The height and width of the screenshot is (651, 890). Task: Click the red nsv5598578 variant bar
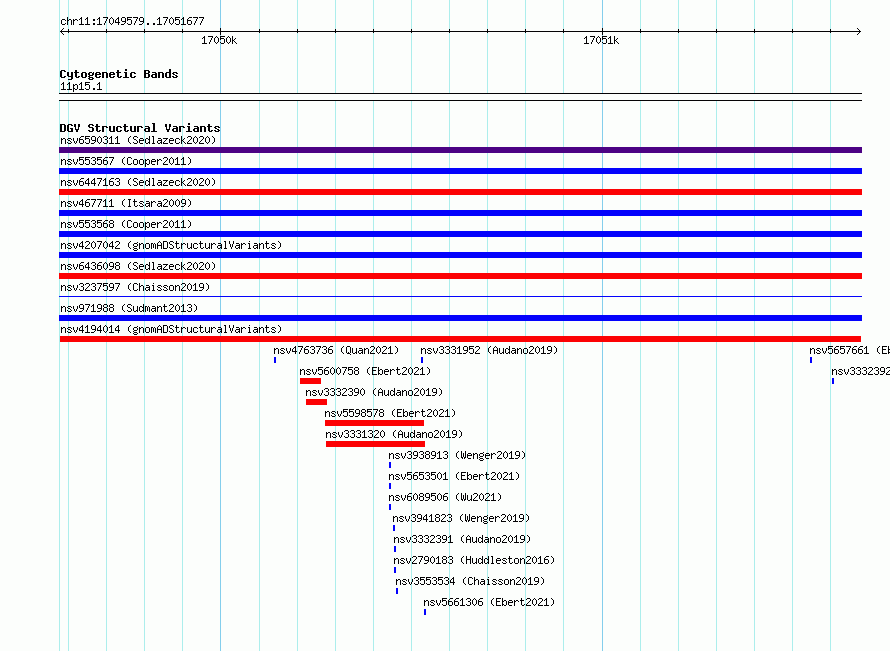(x=374, y=423)
